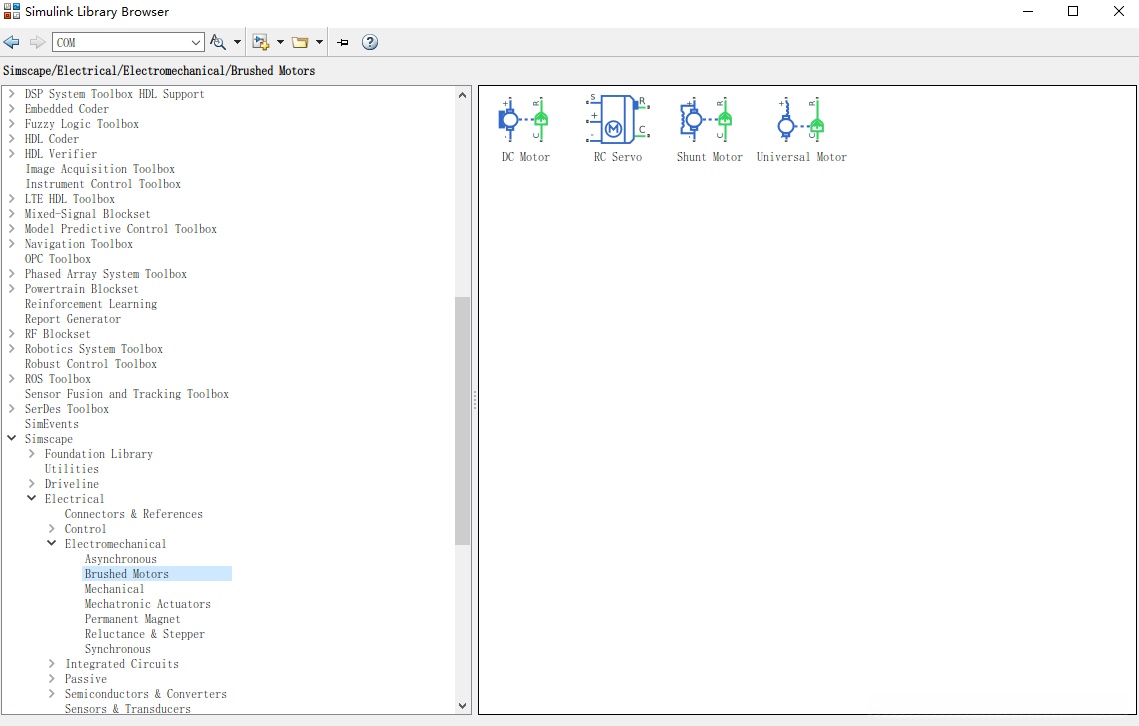Expand Semiconductors & Converters node
Screen dimensions: 1139x726
52,693
